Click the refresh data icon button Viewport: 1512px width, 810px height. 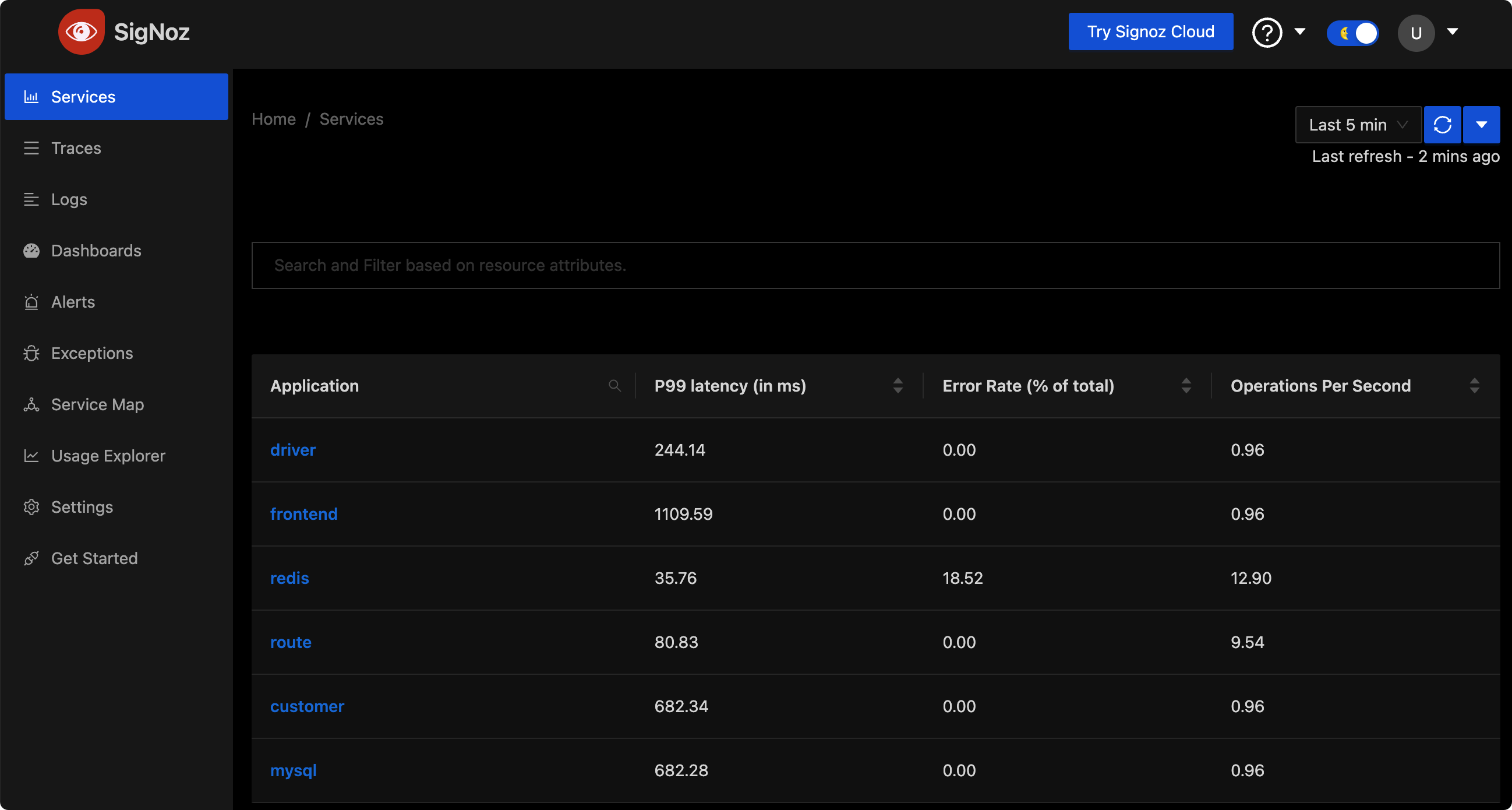point(1442,125)
